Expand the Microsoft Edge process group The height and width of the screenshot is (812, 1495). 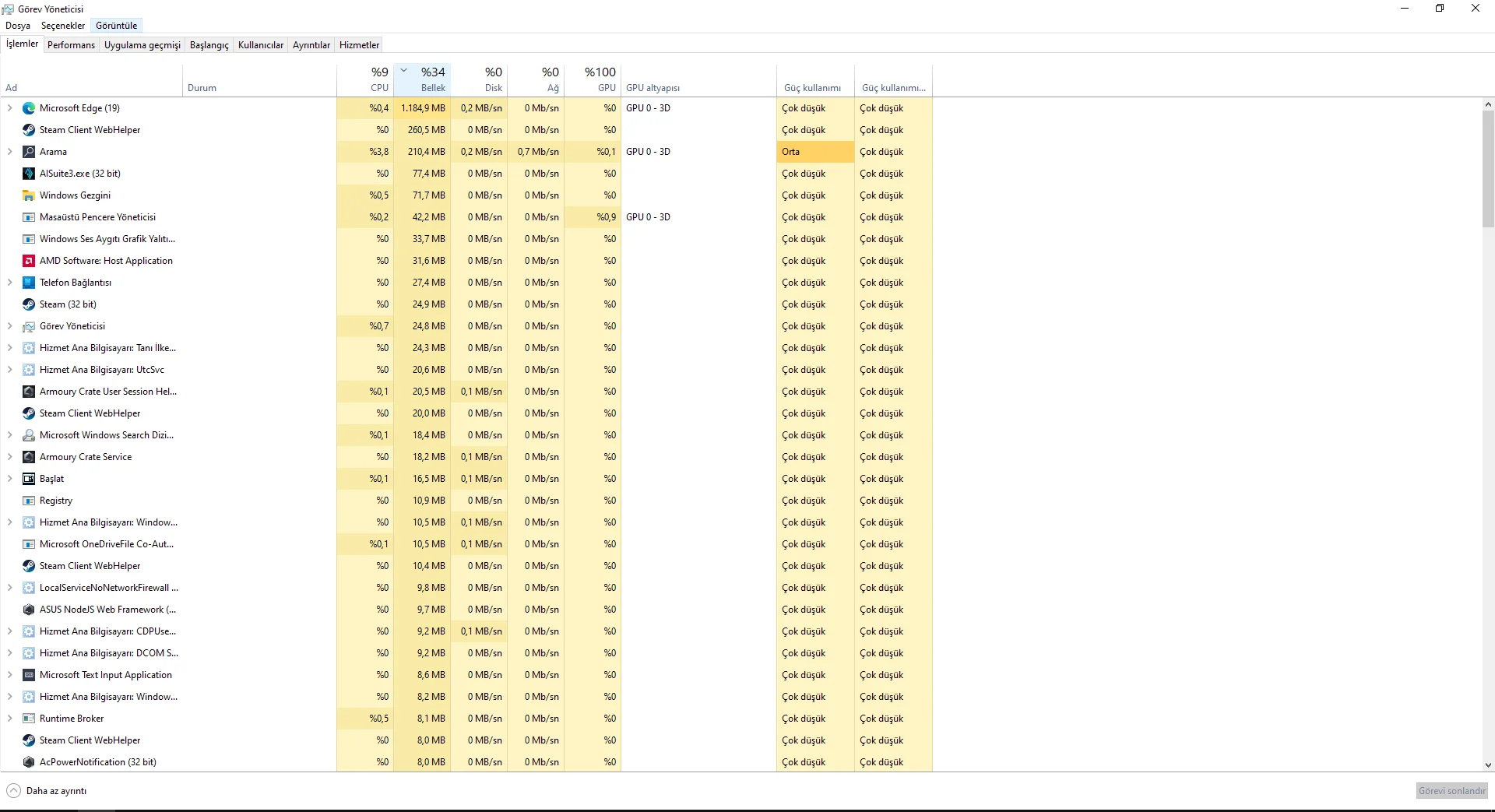(x=9, y=108)
